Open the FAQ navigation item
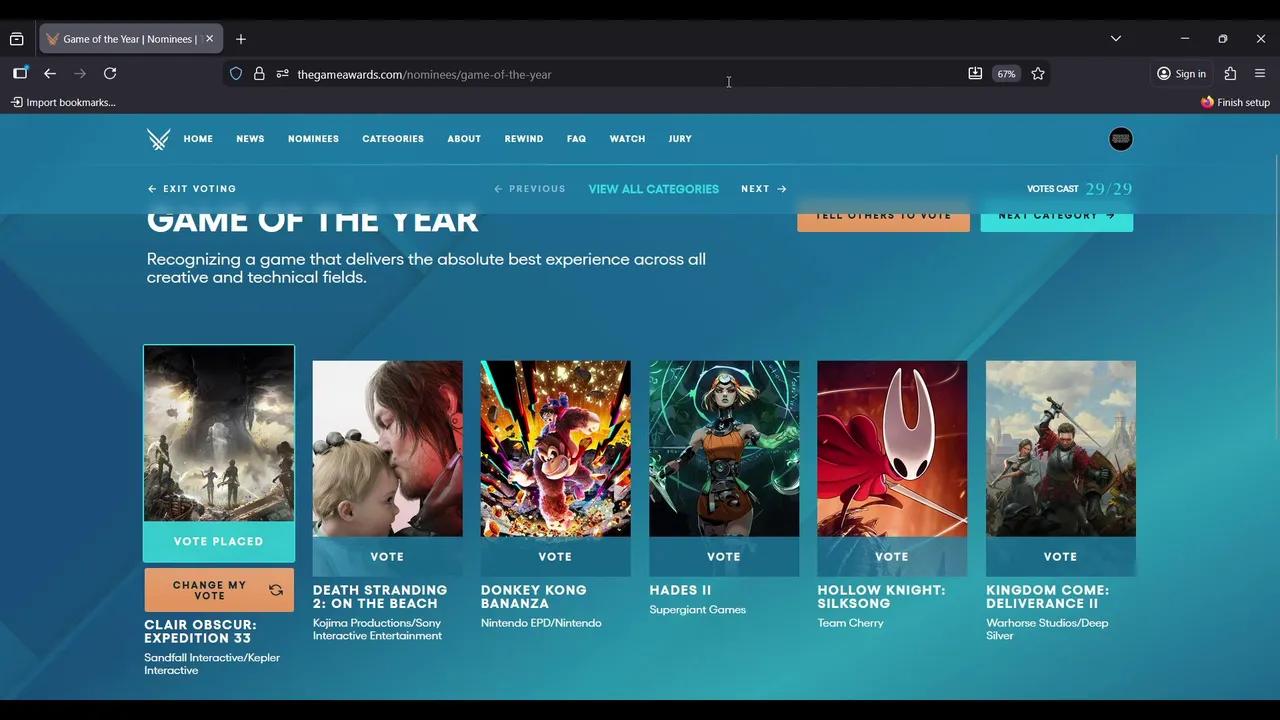This screenshot has height=720, width=1280. (576, 139)
